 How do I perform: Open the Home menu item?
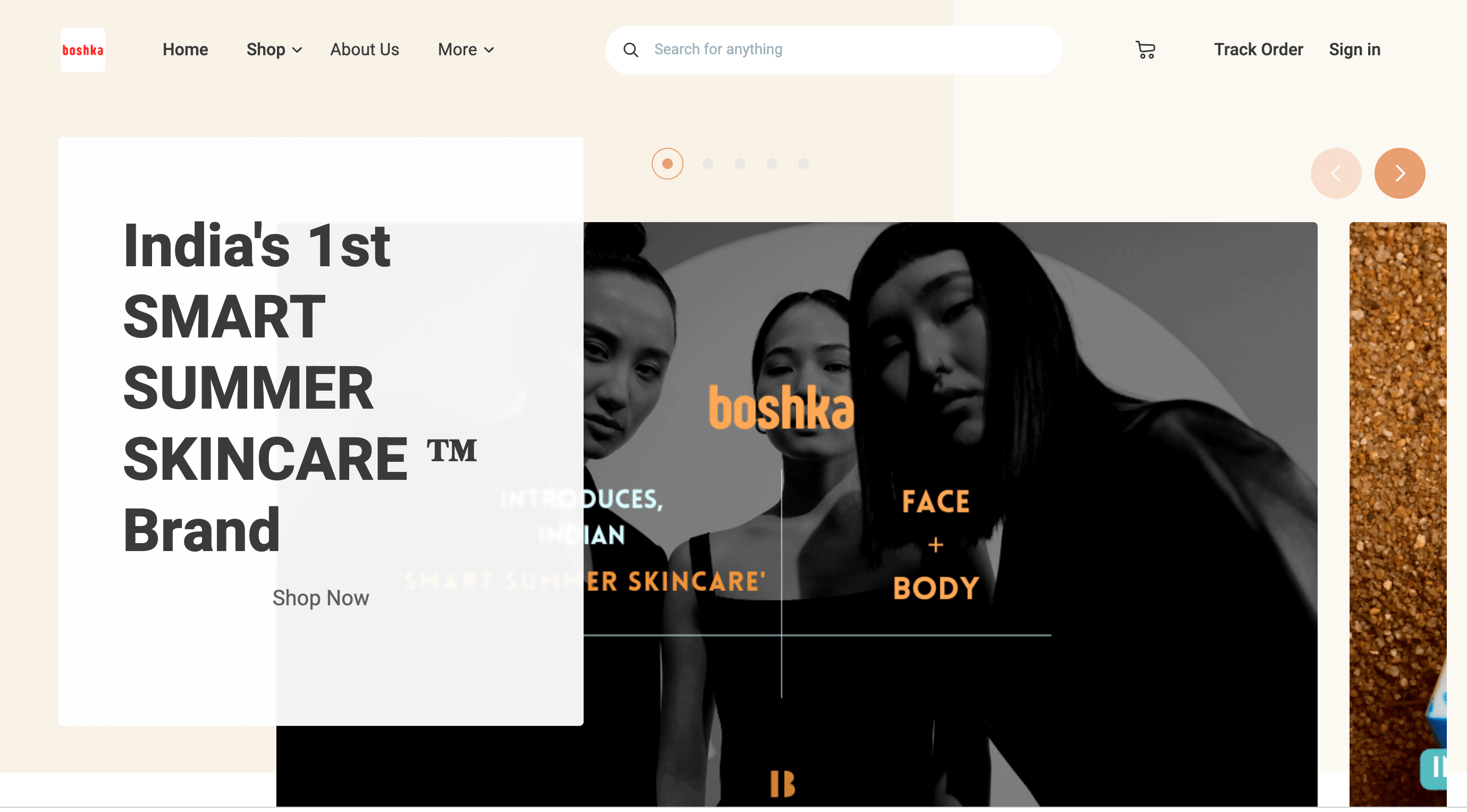coord(185,49)
